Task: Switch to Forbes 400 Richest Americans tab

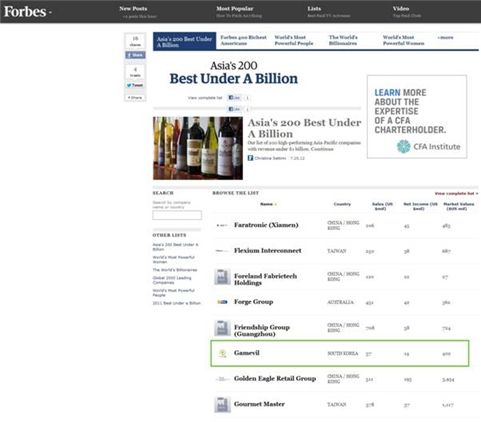Action: click(243, 40)
